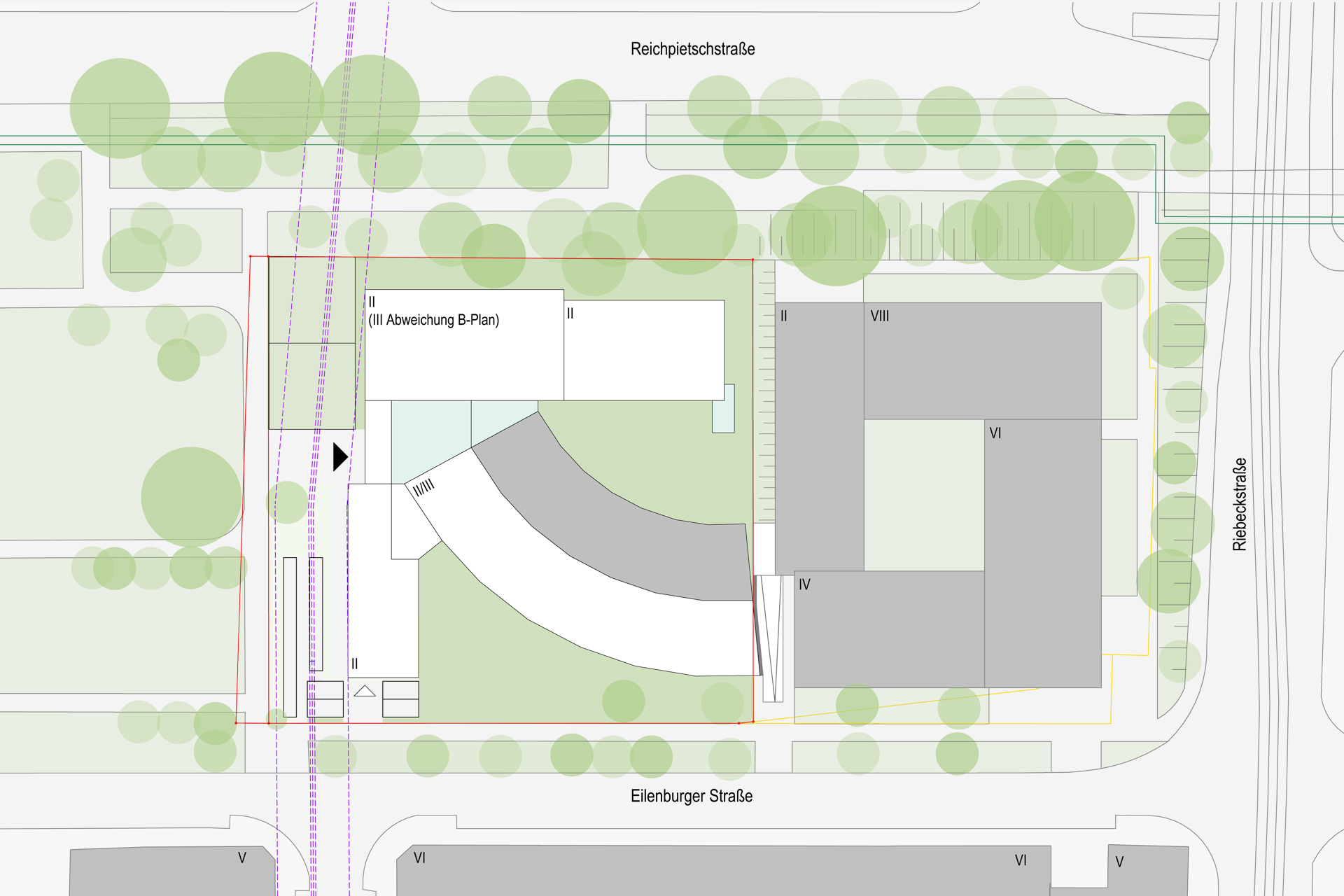Viewport: 1344px width, 896px height.
Task: Click the inner courtyard of grey block
Action: click(x=924, y=494)
